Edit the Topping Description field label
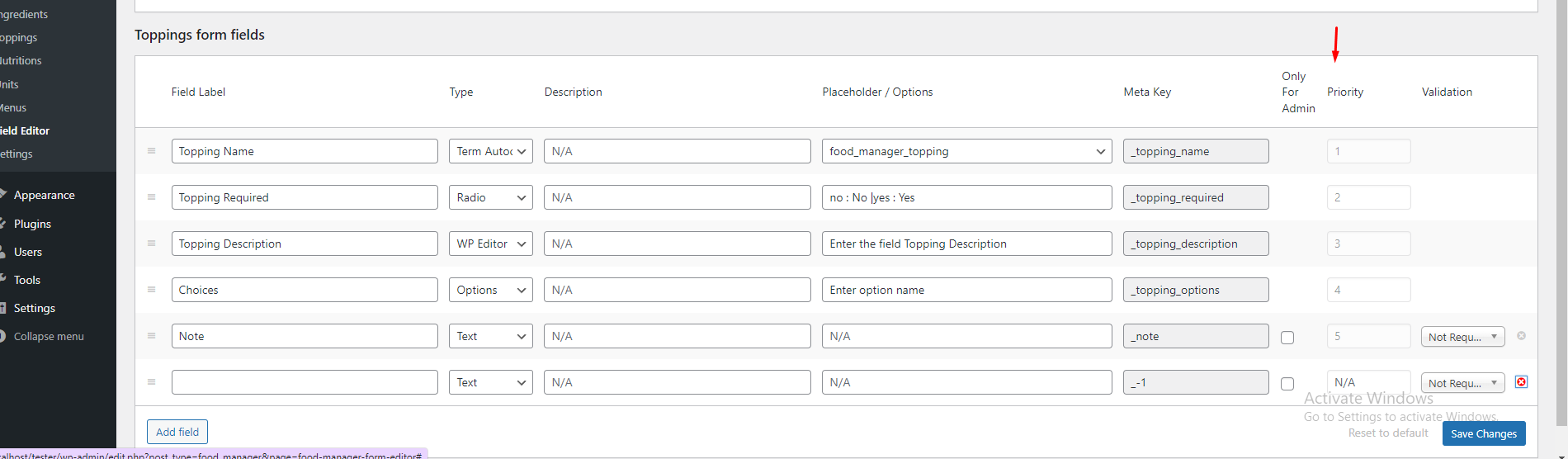 click(x=305, y=244)
